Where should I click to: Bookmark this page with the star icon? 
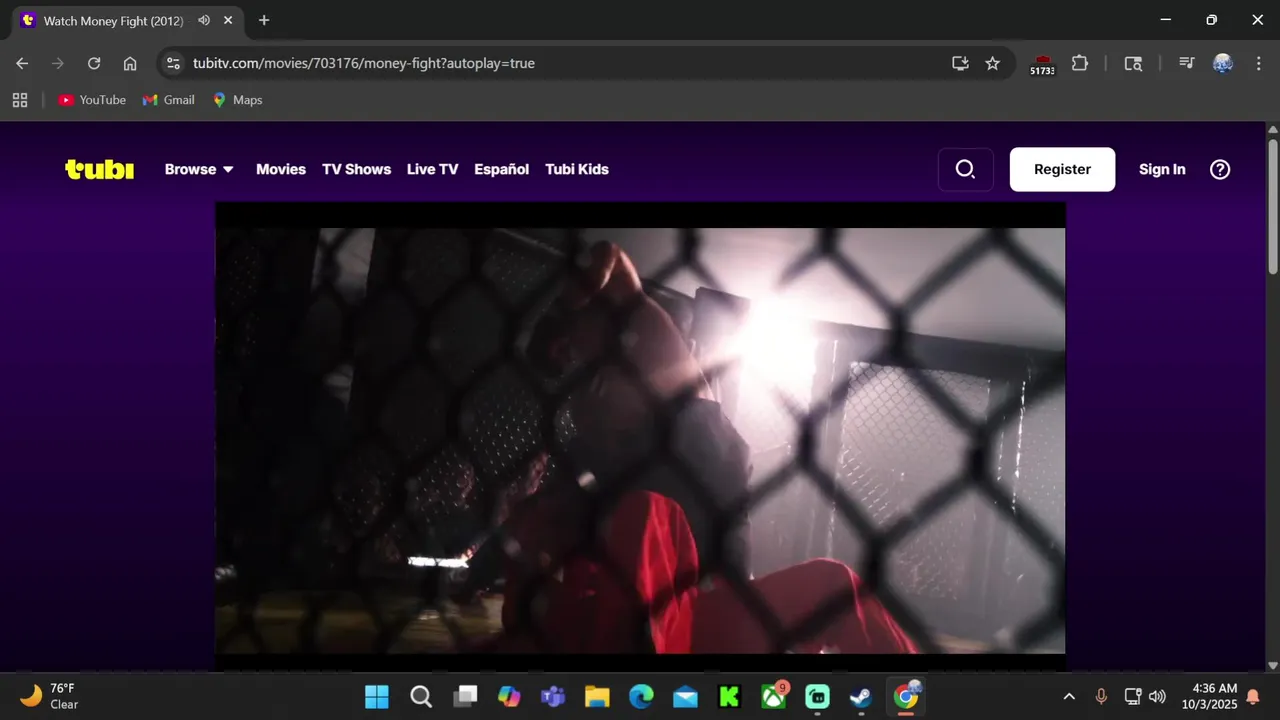click(992, 63)
